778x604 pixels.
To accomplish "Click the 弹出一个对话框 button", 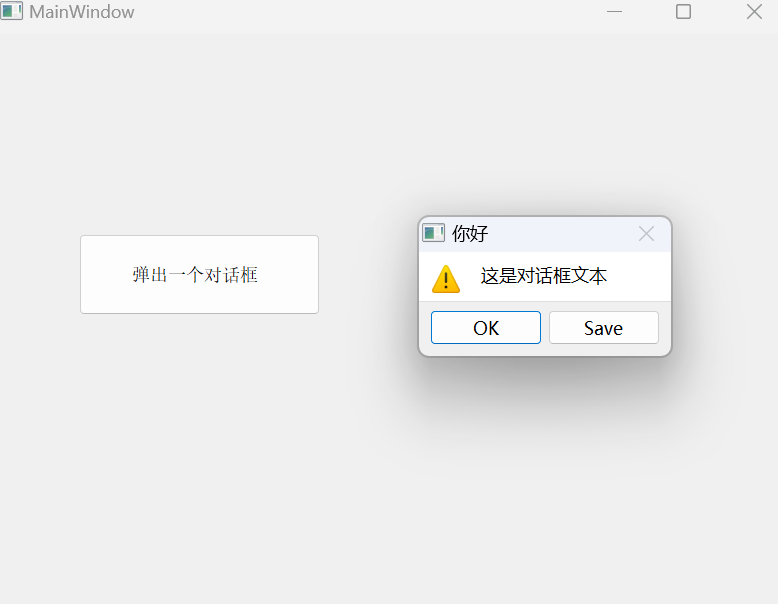I will coord(199,274).
